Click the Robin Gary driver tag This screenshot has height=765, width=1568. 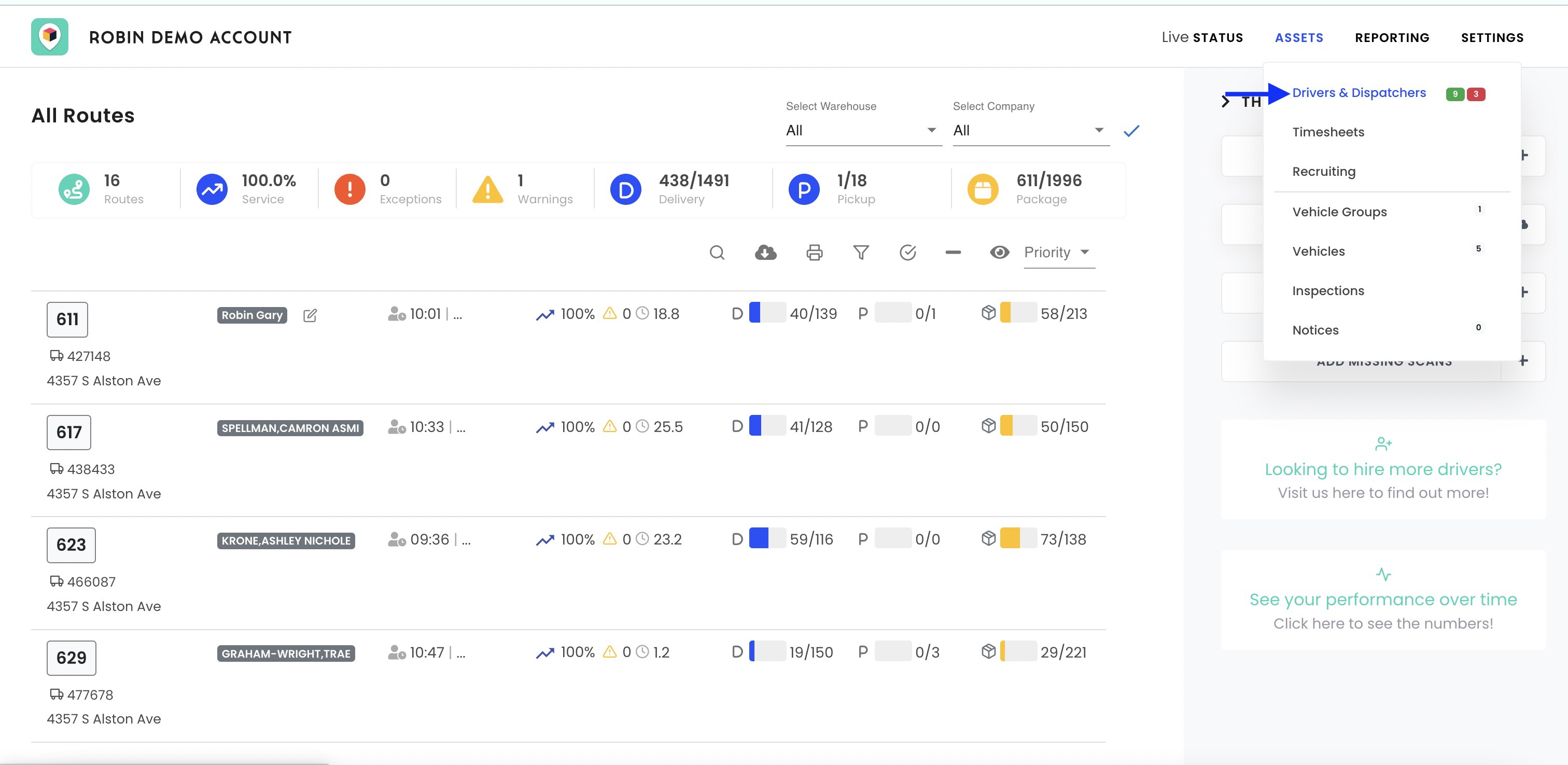[x=252, y=315]
